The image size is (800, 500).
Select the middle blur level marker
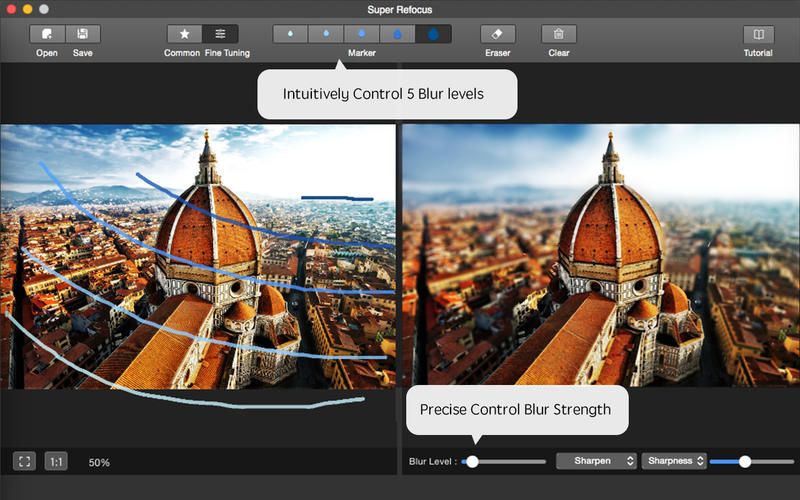[x=362, y=34]
